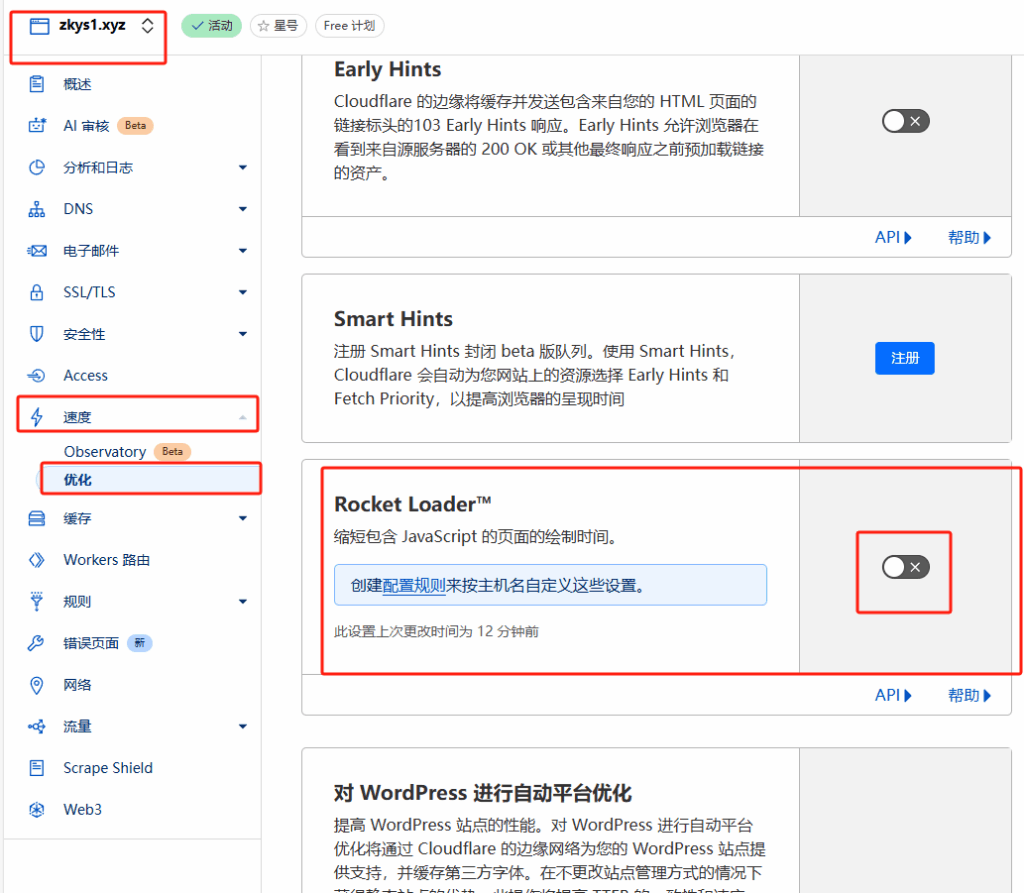Click the SSL/TLS padlock icon
This screenshot has width=1024, height=893.
[x=37, y=292]
